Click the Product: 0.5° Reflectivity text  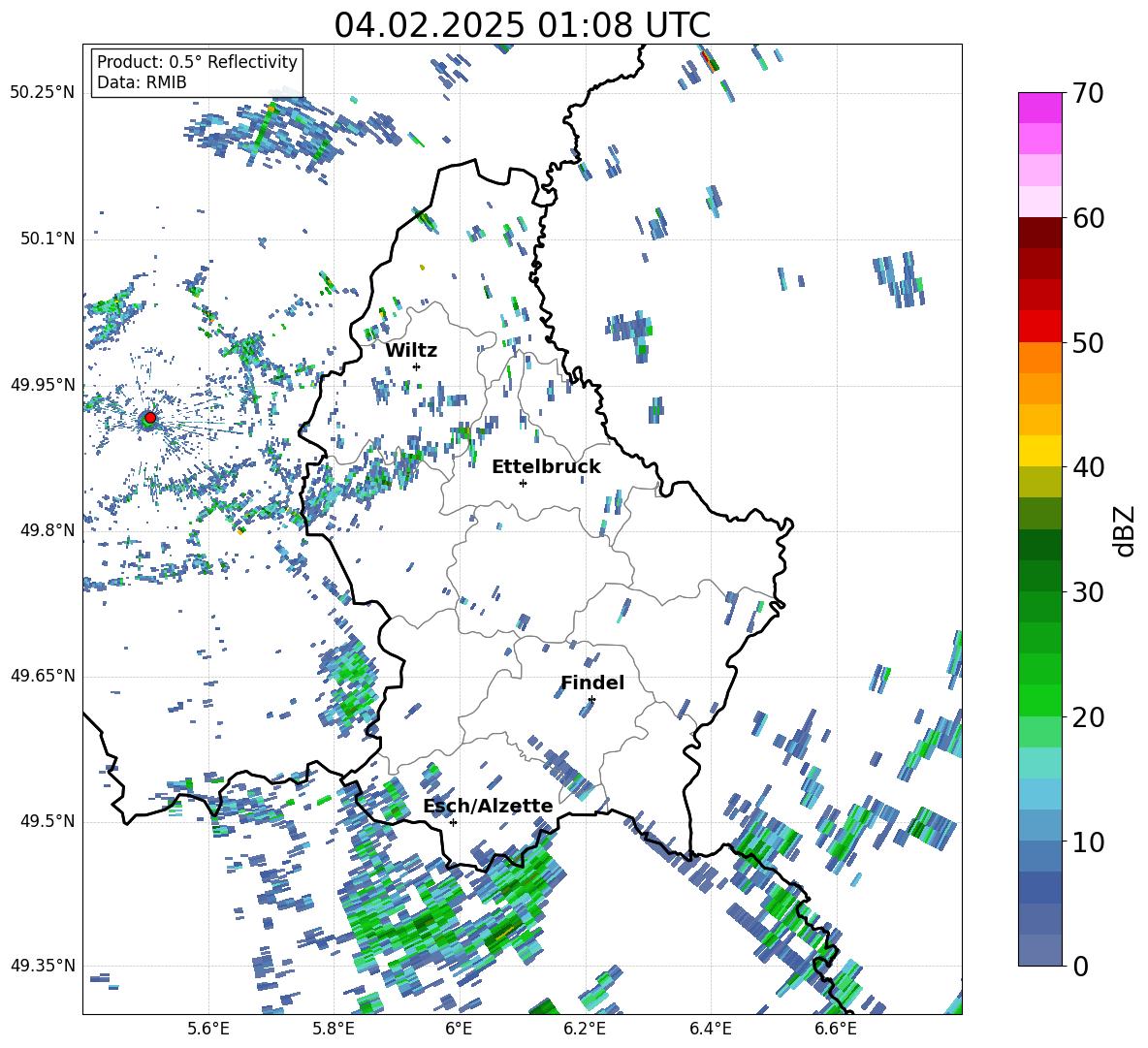coord(197,62)
